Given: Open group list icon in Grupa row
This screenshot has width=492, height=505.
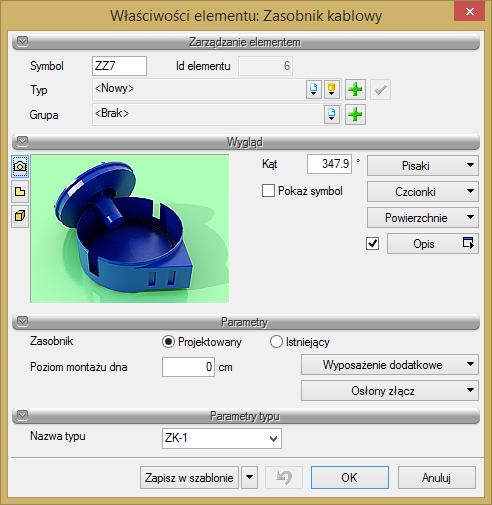Looking at the screenshot, I should point(332,114).
